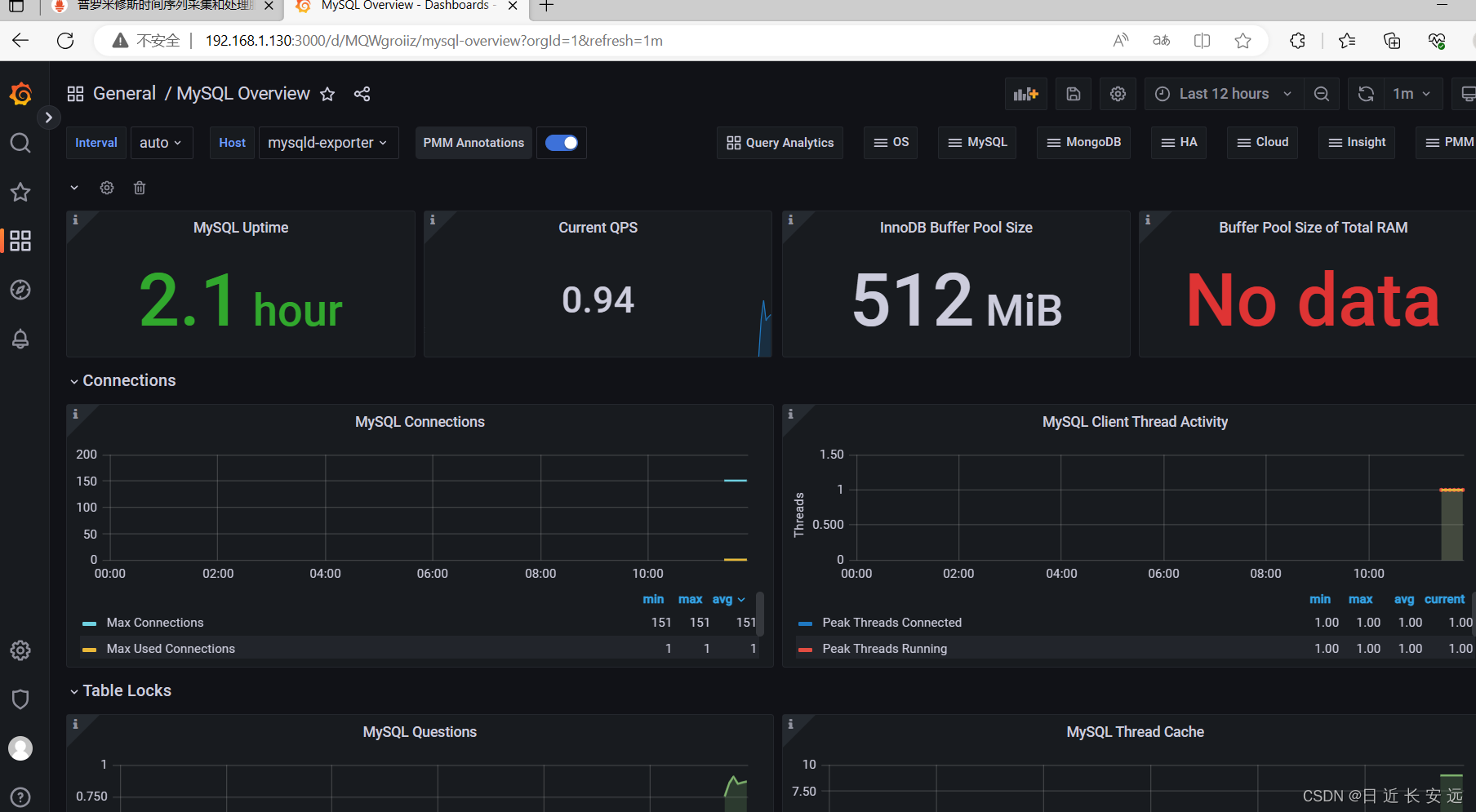The image size is (1476, 812).
Task: Collapse the top unnamed row chevron
Action: (74, 188)
